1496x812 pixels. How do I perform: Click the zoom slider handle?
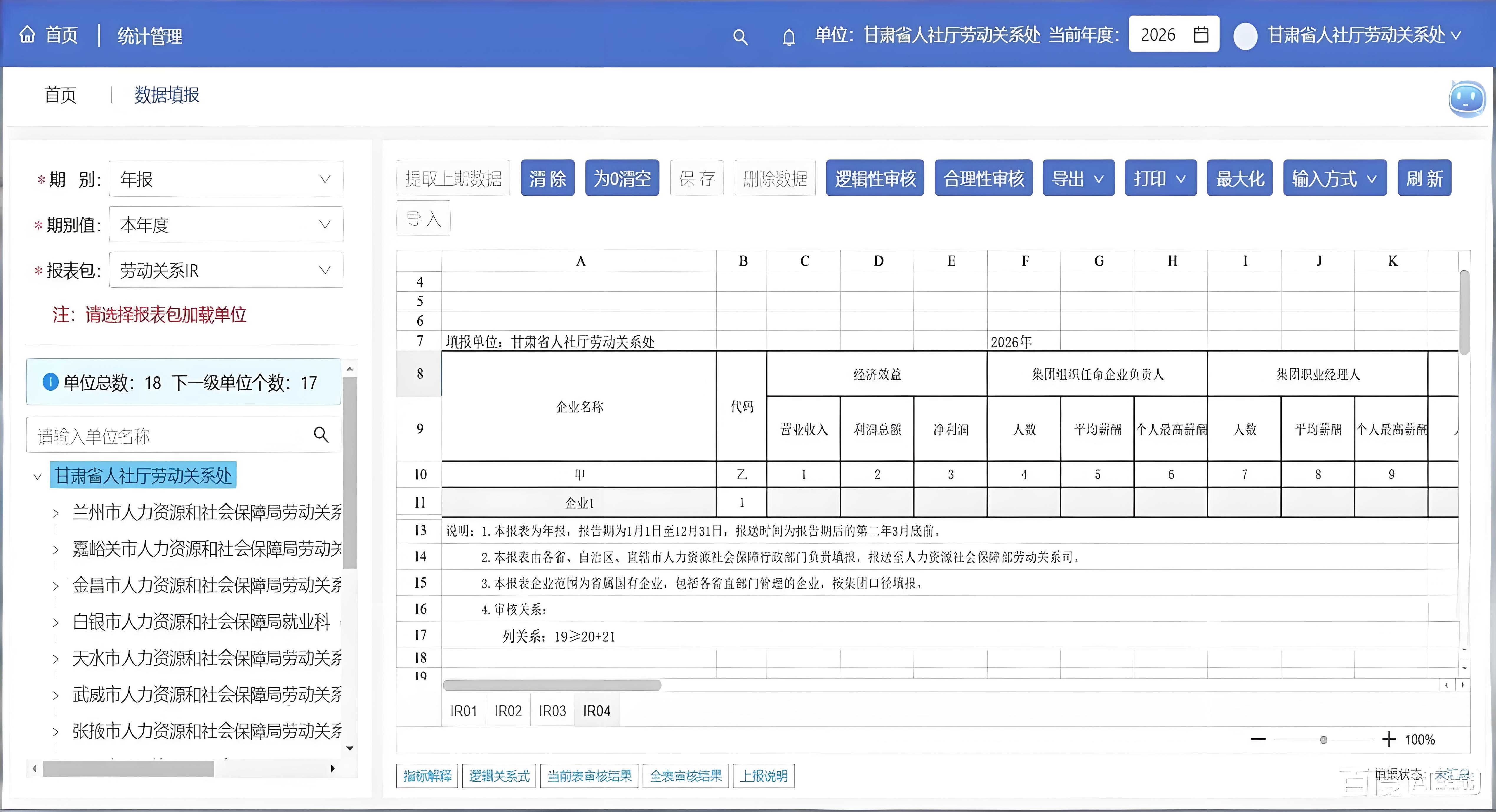(1324, 740)
